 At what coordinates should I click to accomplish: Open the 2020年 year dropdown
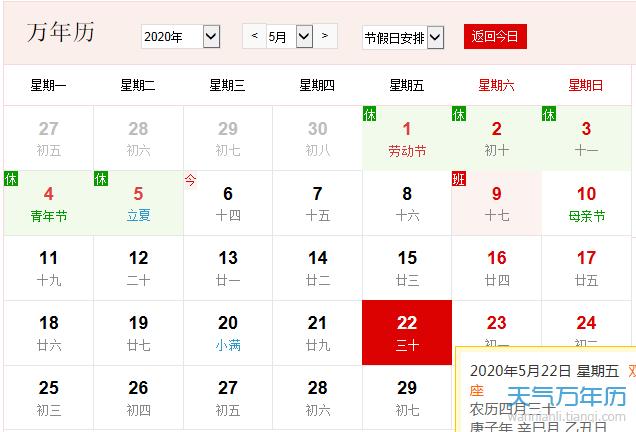coord(180,37)
